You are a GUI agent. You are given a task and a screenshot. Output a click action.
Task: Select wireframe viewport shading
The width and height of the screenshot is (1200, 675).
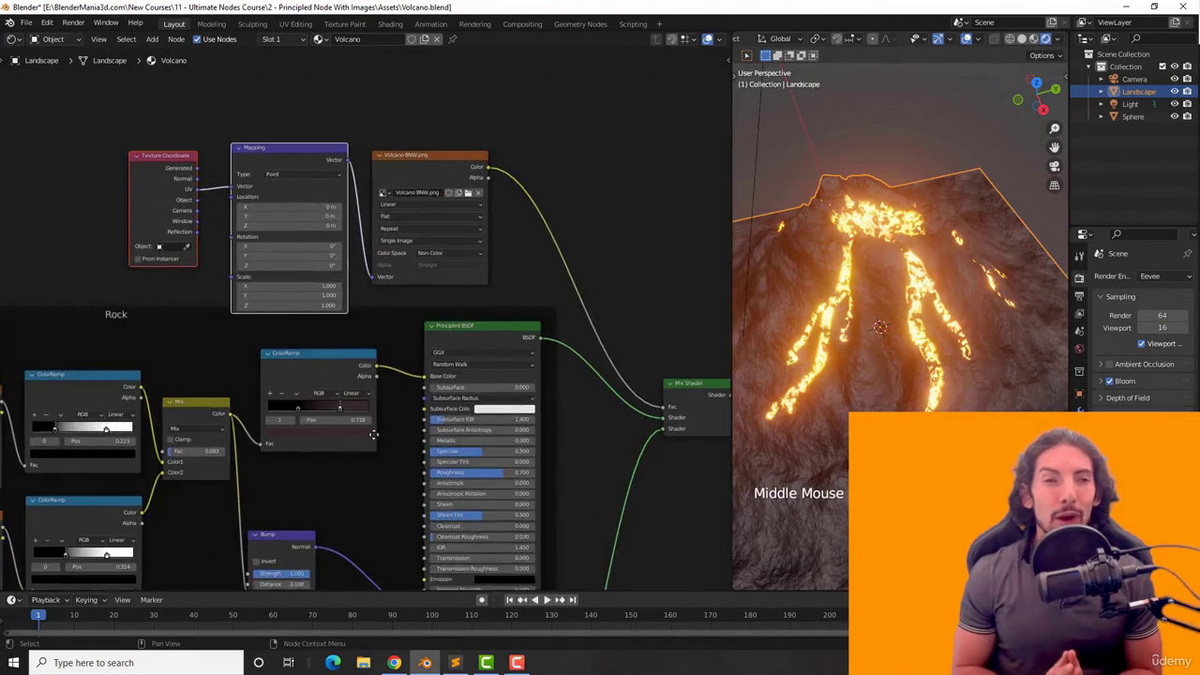[1010, 39]
